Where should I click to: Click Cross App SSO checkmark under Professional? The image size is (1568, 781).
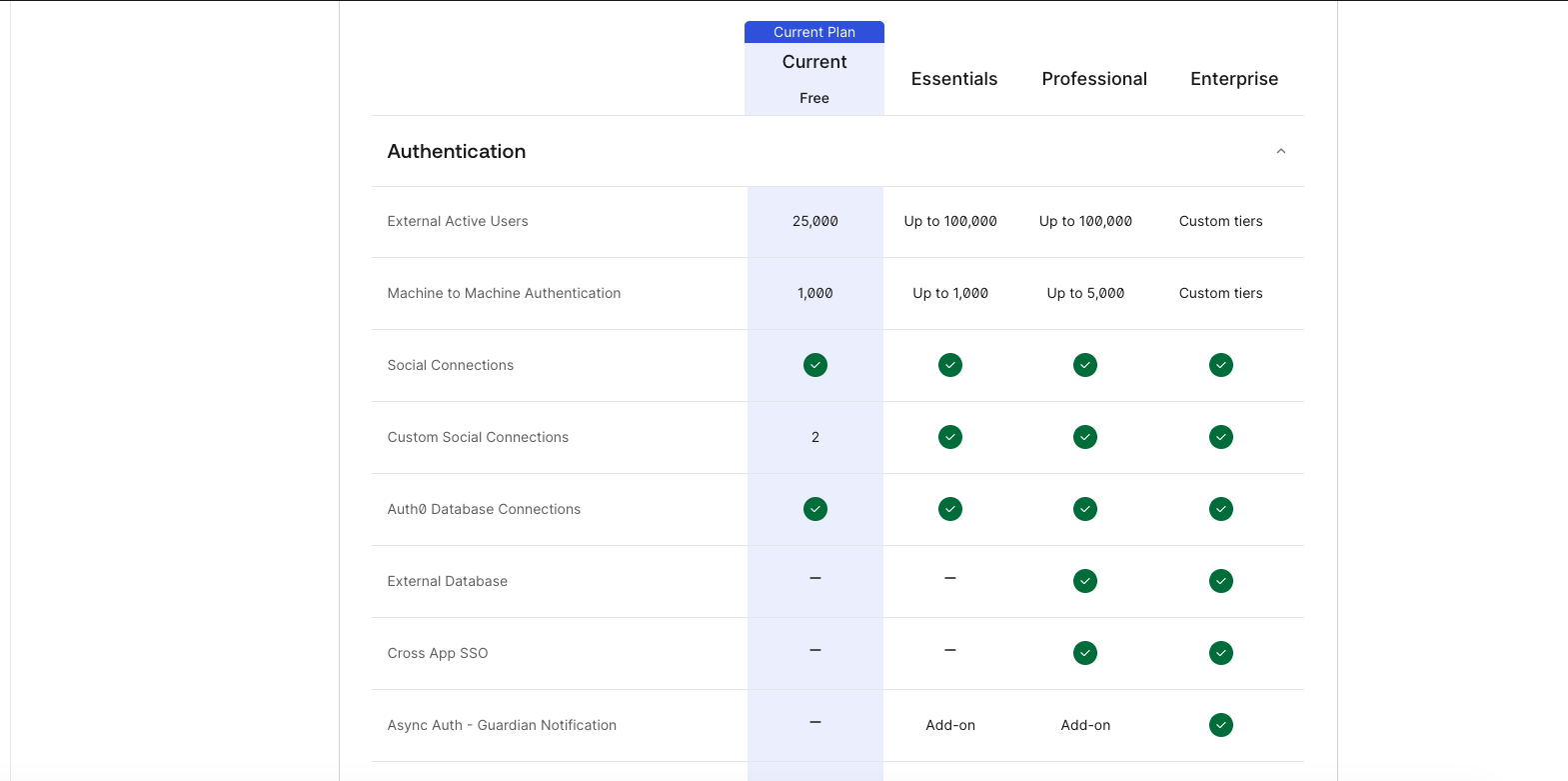(1085, 653)
